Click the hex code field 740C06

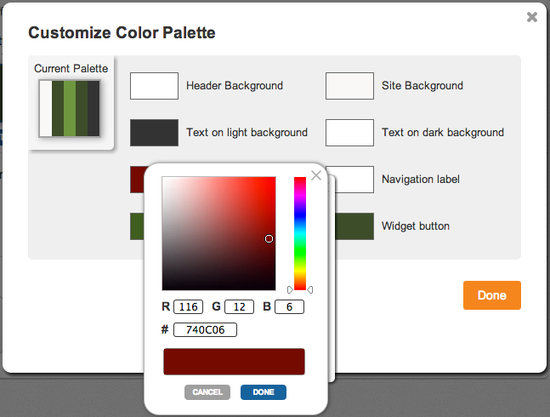pos(205,330)
